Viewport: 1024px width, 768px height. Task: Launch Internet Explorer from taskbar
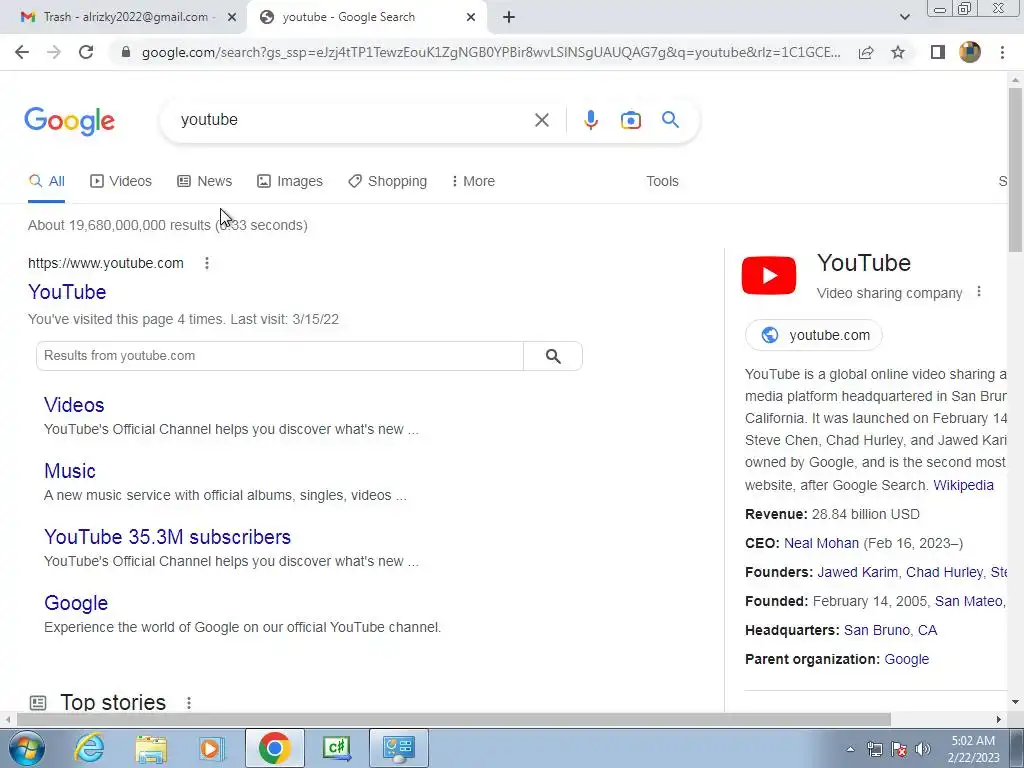pyautogui.click(x=89, y=748)
